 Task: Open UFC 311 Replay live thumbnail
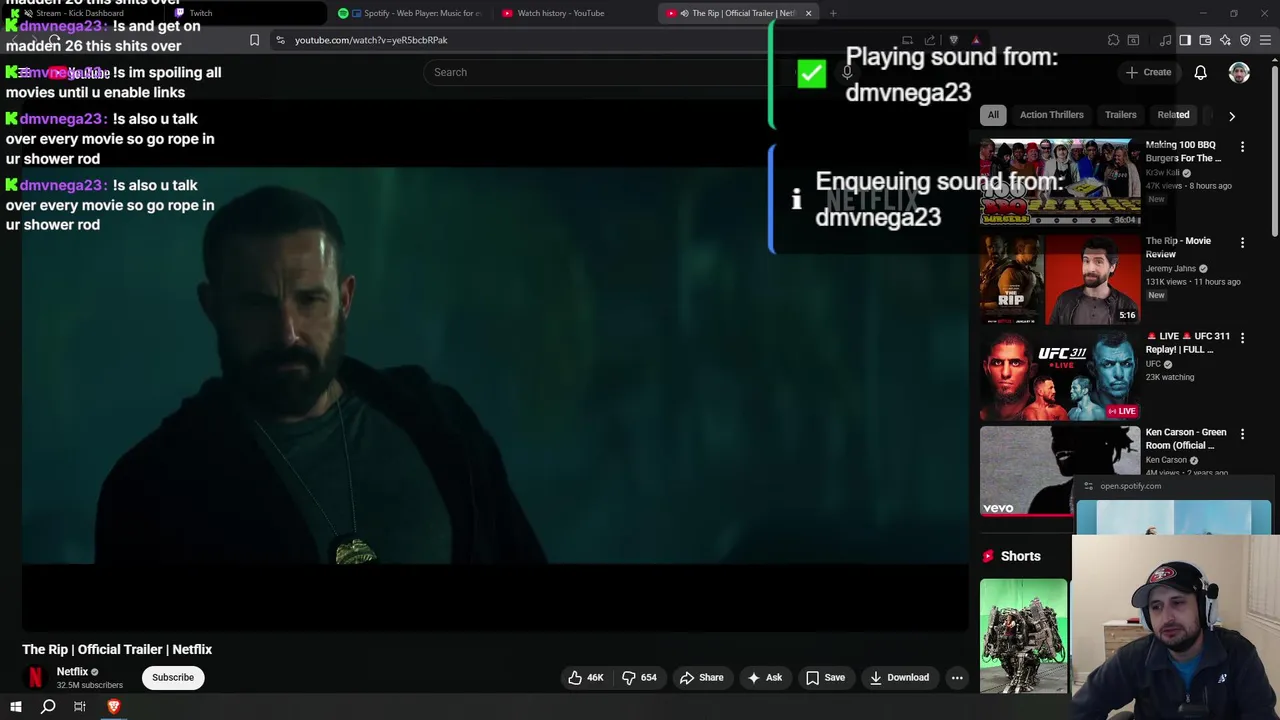1060,375
